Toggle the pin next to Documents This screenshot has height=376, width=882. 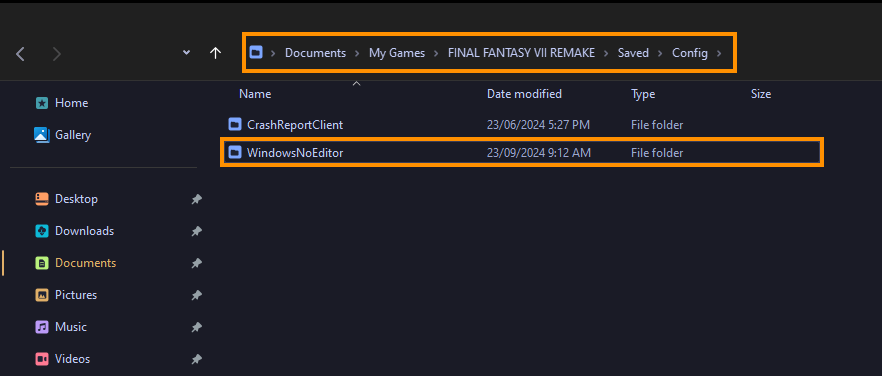[196, 263]
